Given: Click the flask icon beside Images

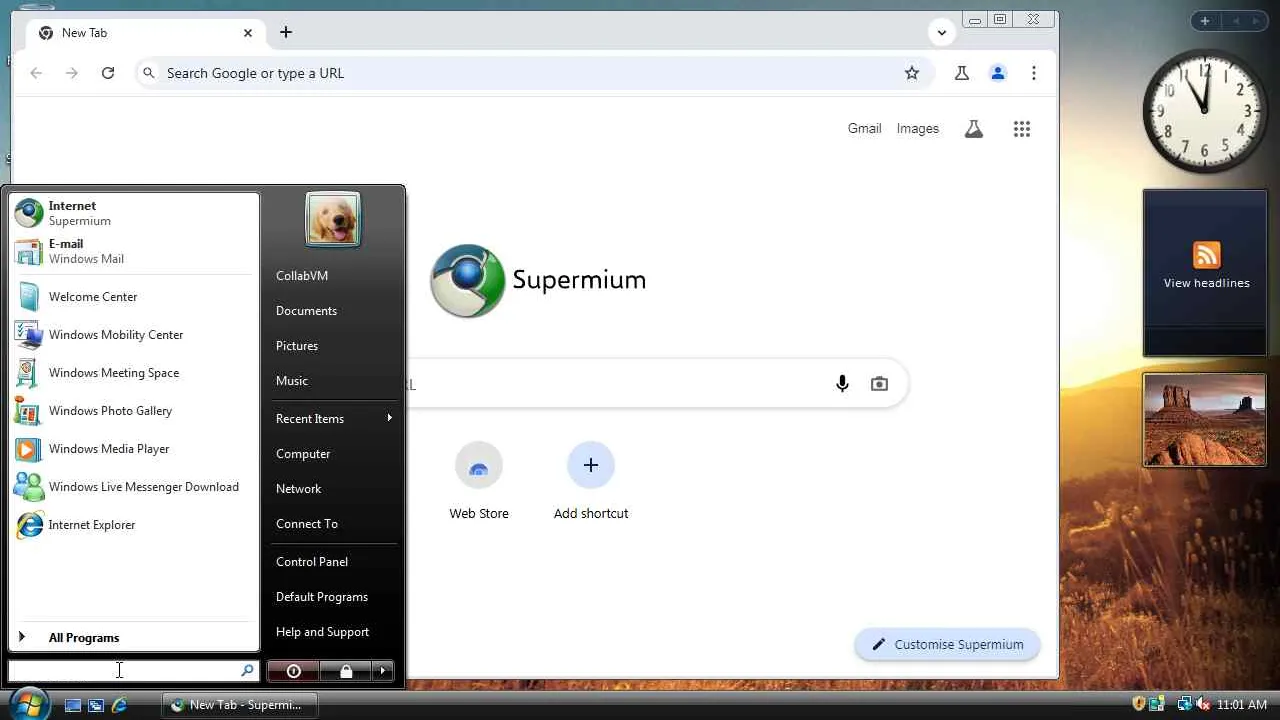Looking at the screenshot, I should [x=973, y=129].
